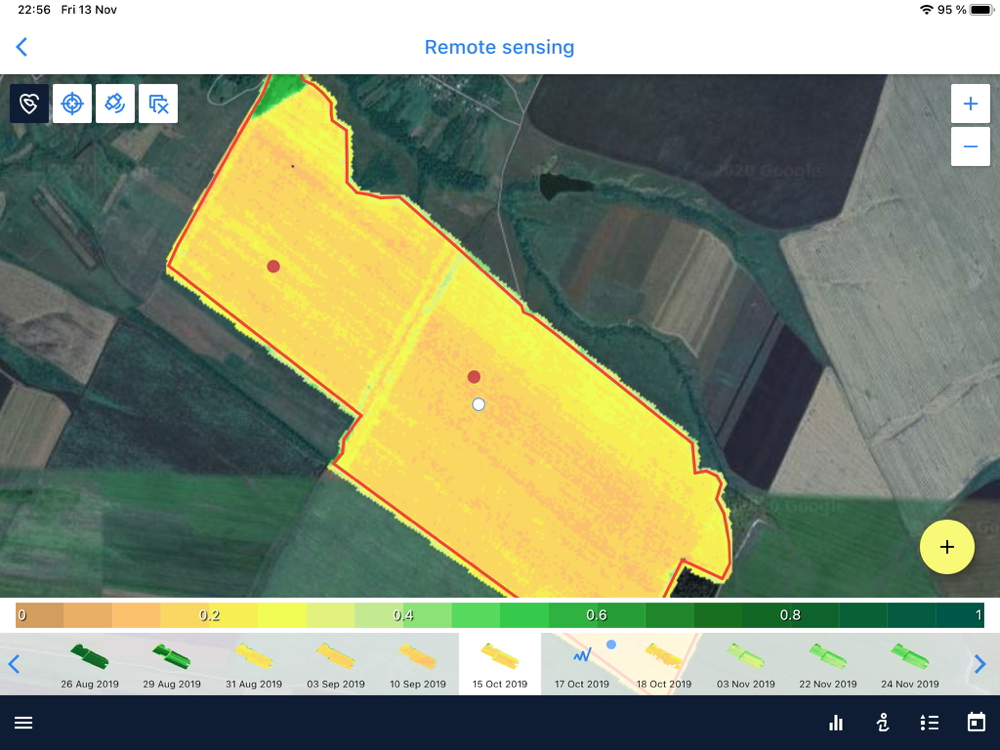1000x750 pixels.
Task: Zoom in on the map
Action: (x=970, y=103)
